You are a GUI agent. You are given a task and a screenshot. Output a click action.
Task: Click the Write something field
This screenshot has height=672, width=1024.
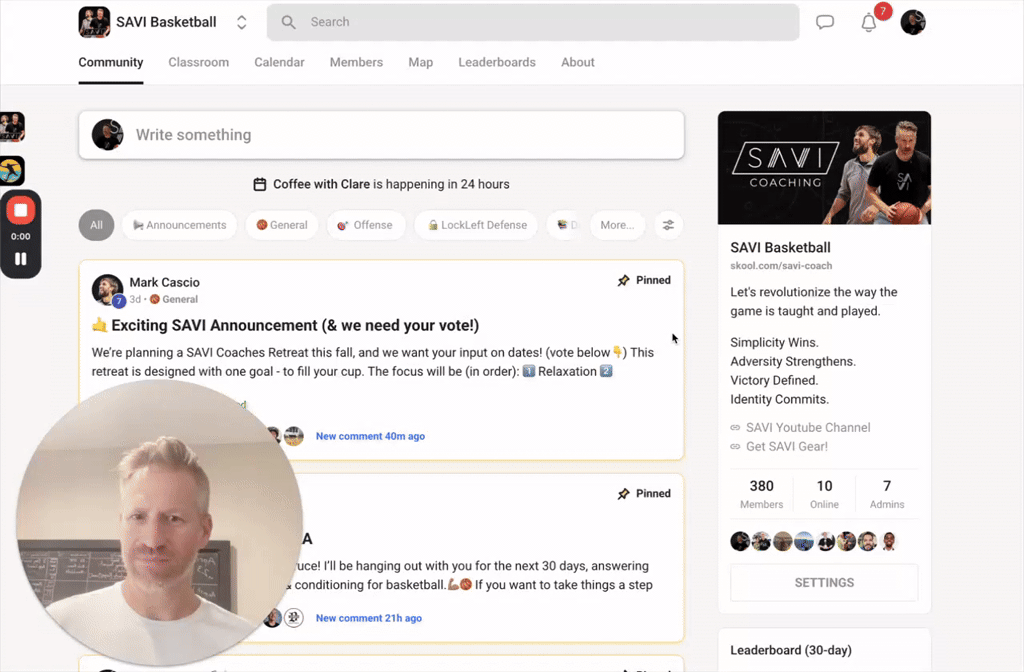point(381,135)
